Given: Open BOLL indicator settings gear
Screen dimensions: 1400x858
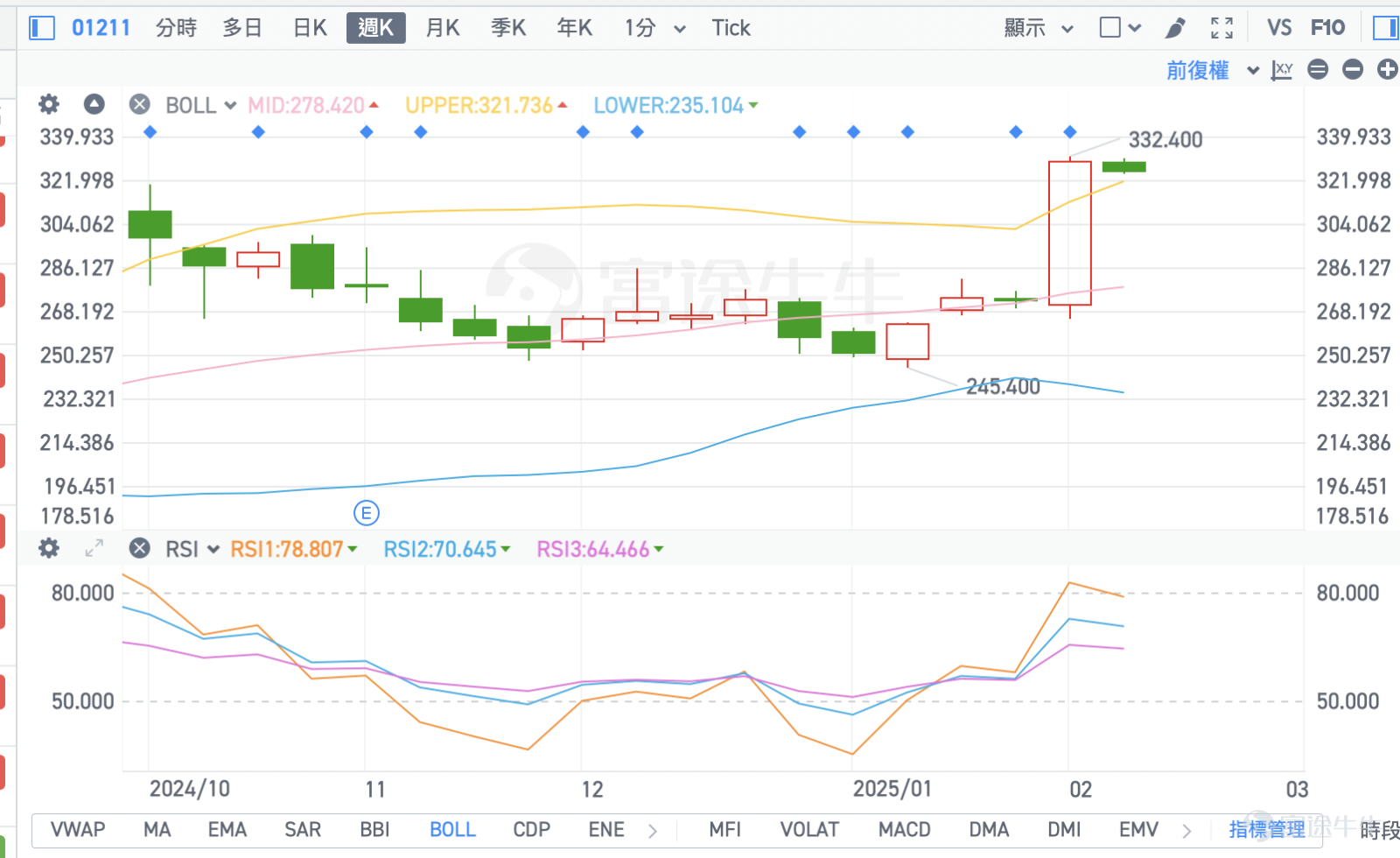Looking at the screenshot, I should pyautogui.click(x=49, y=105).
